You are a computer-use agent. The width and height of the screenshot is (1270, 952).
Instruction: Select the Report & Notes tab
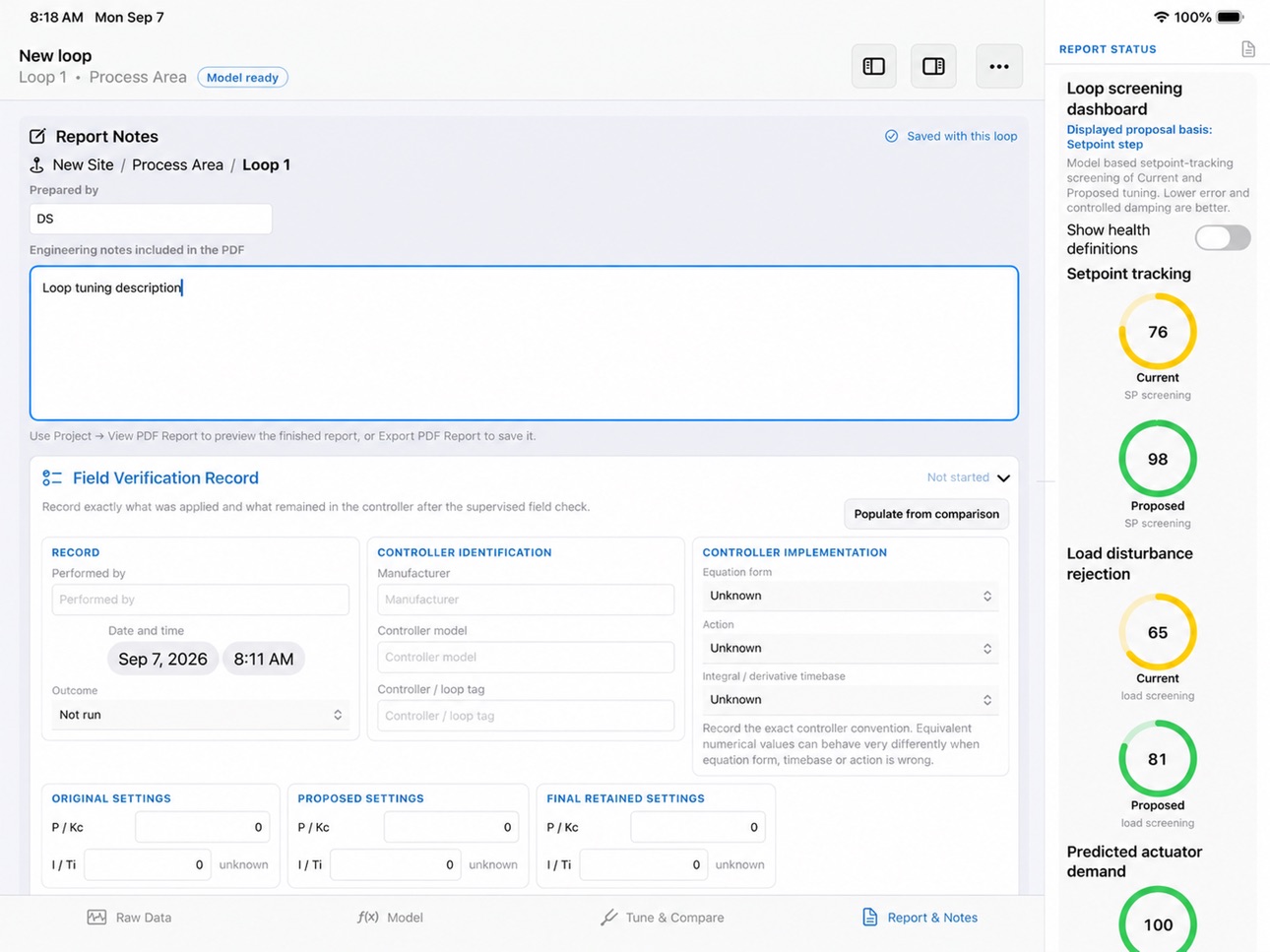921,918
